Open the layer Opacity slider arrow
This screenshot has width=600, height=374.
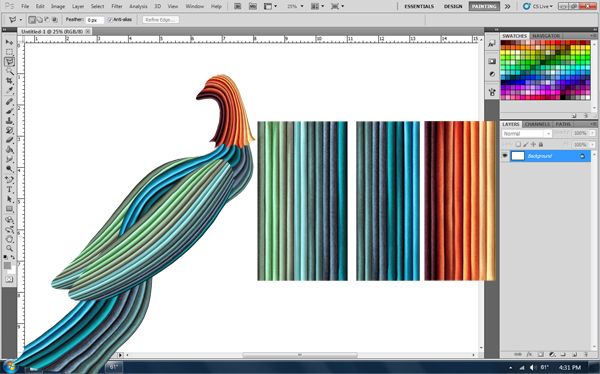(x=593, y=133)
